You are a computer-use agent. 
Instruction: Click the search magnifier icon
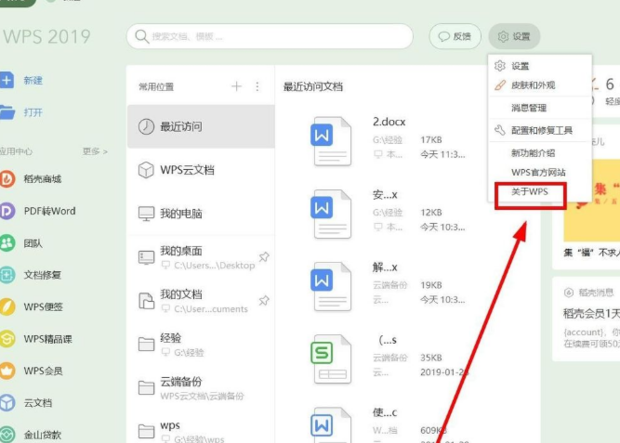141,36
